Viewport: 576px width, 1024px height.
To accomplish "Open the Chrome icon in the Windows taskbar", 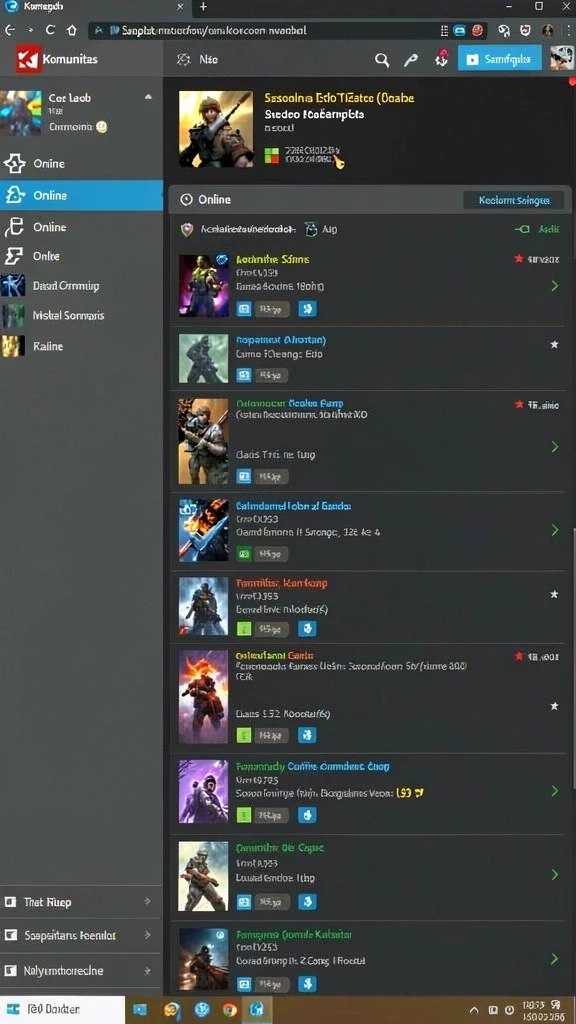I will point(229,1010).
